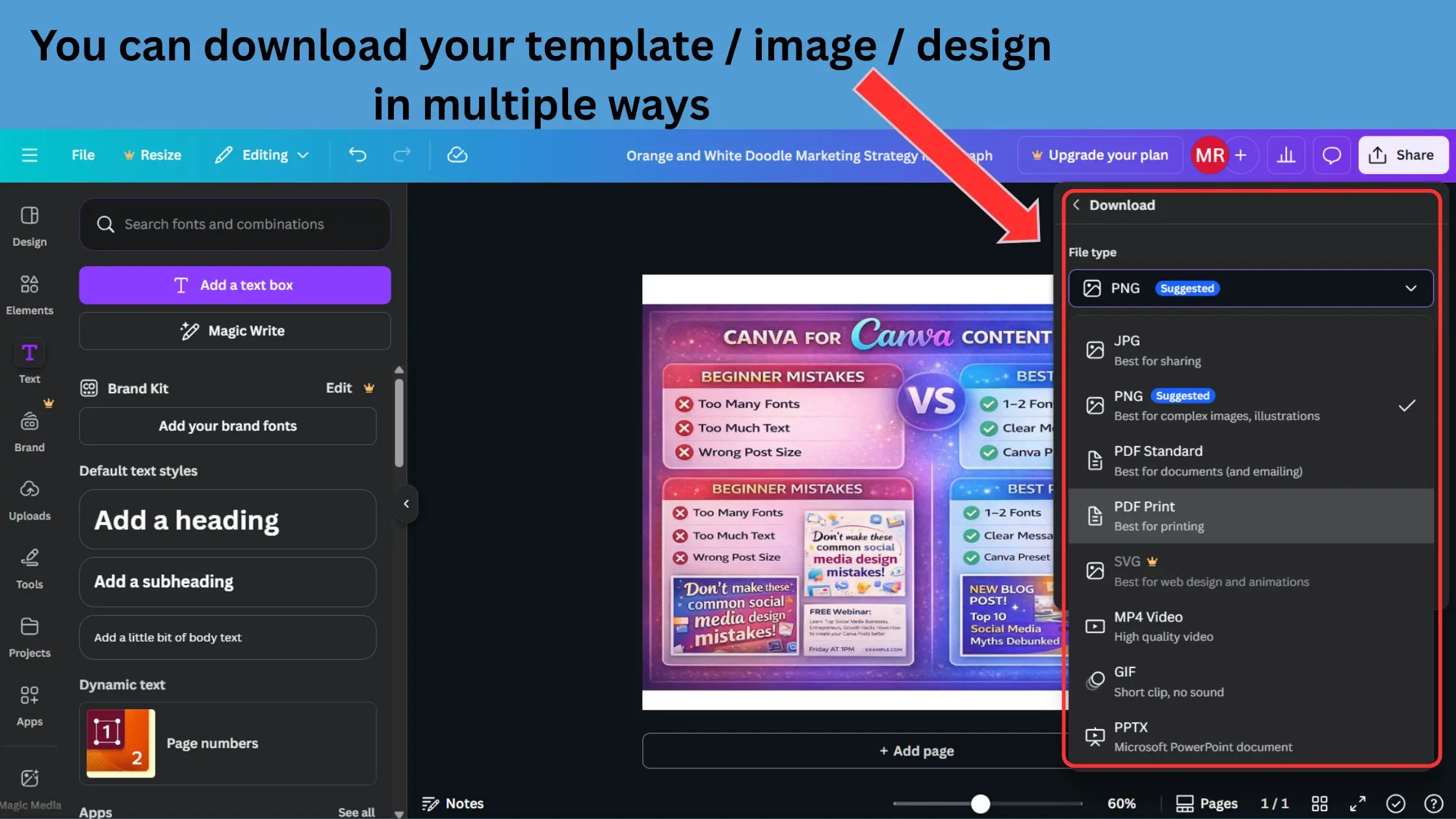Viewport: 1456px width, 819px height.
Task: Open the design checker checkmark icon
Action: (1396, 803)
